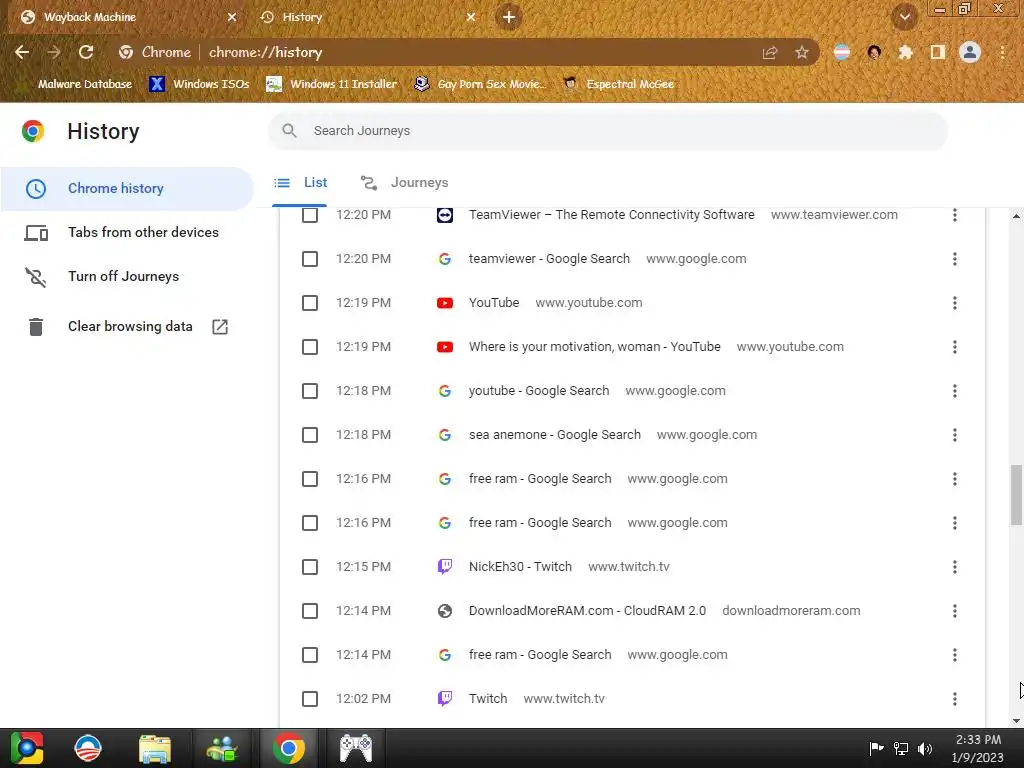The image size is (1024, 768).
Task: Click the Google favicon beside sea anemone
Action: 445,435
